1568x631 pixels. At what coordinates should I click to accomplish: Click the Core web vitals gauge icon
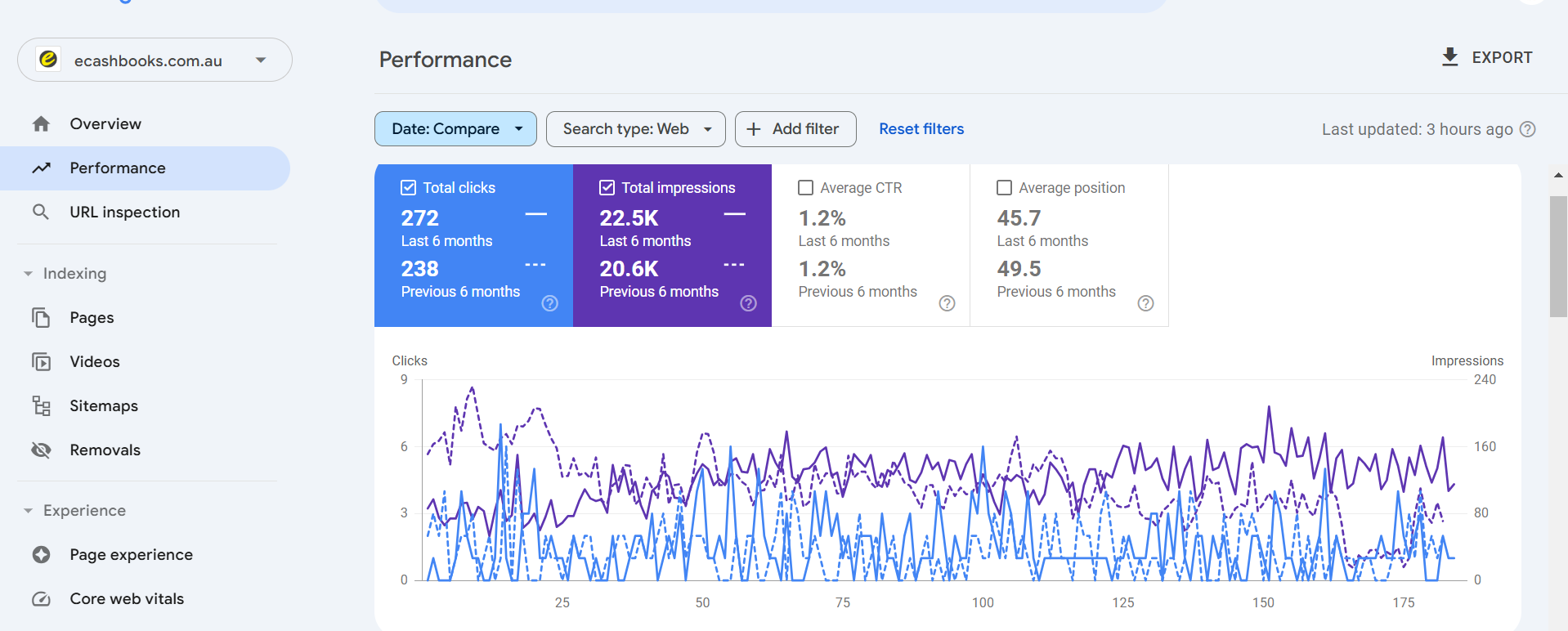pos(41,599)
